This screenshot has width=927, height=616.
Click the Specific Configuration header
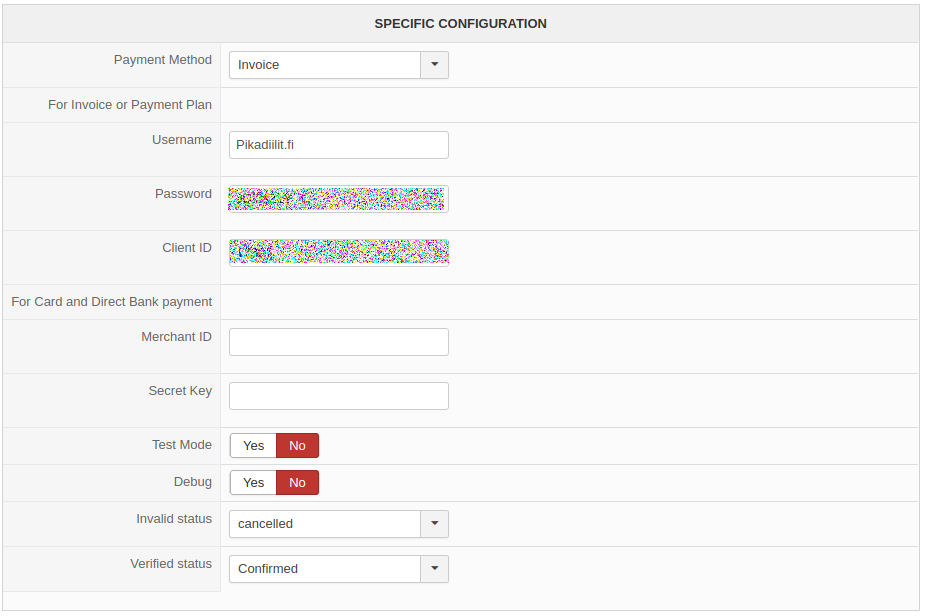[x=460, y=23]
